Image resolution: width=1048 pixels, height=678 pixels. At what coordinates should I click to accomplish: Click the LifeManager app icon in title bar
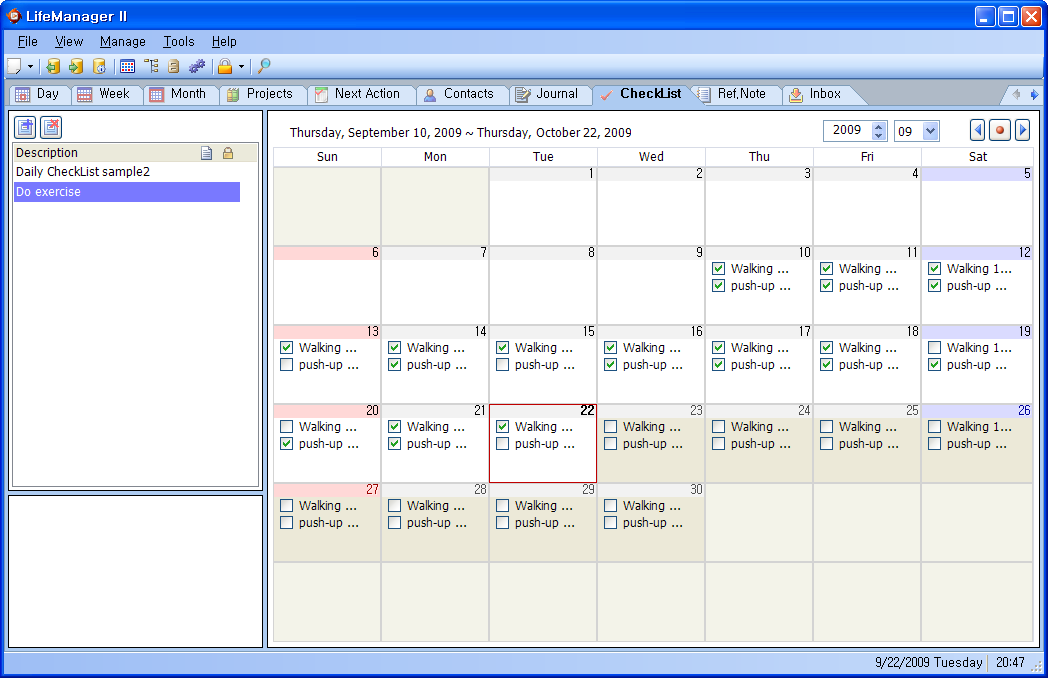click(13, 16)
